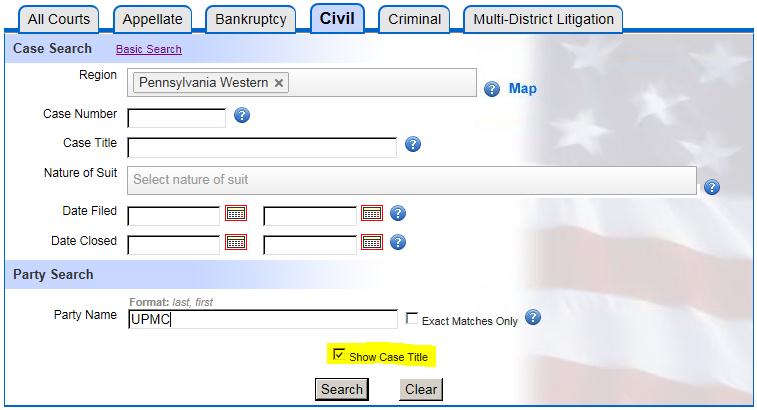Click the help icon beside Case Title field

click(x=412, y=145)
